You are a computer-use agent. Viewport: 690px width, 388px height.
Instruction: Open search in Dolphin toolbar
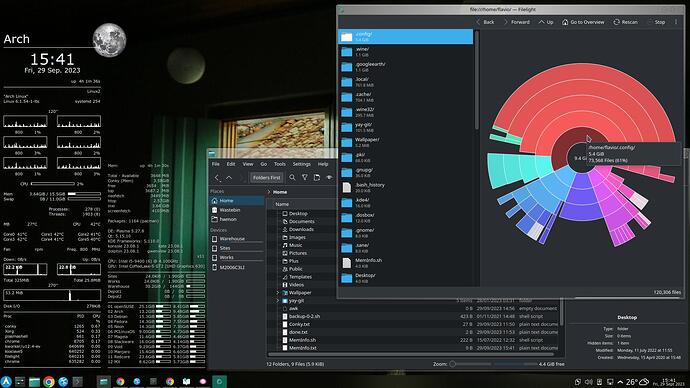(x=292, y=177)
